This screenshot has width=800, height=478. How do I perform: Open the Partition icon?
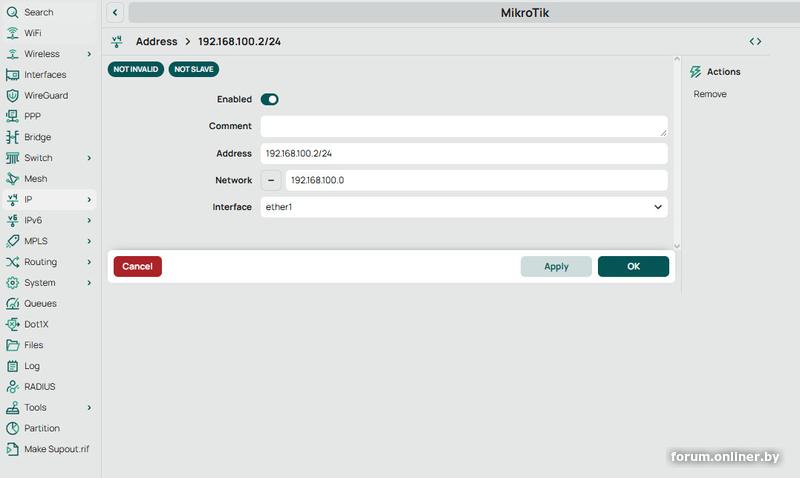(x=12, y=428)
